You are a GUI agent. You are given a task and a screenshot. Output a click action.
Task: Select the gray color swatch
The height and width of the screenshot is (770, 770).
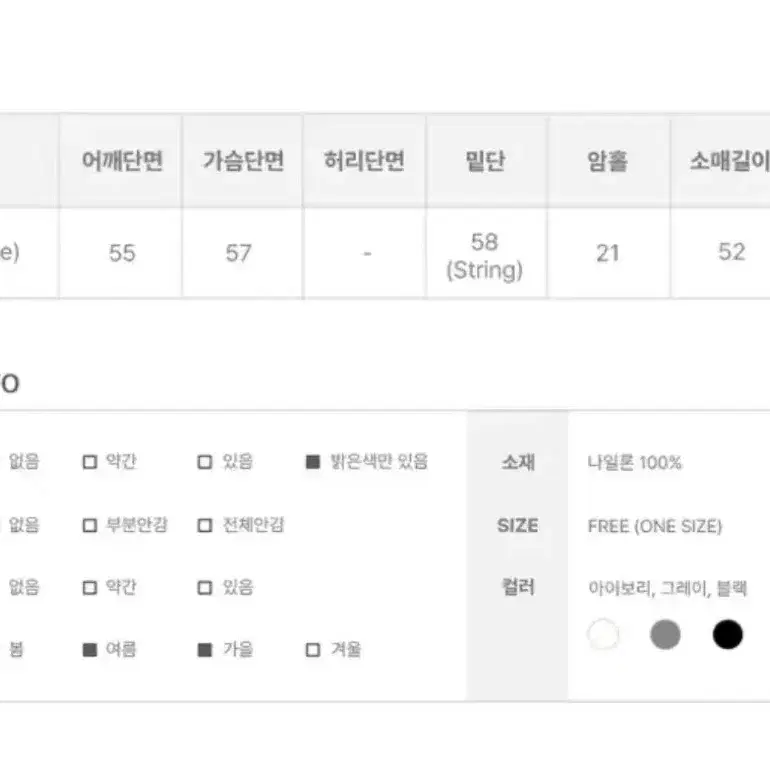[x=665, y=634]
